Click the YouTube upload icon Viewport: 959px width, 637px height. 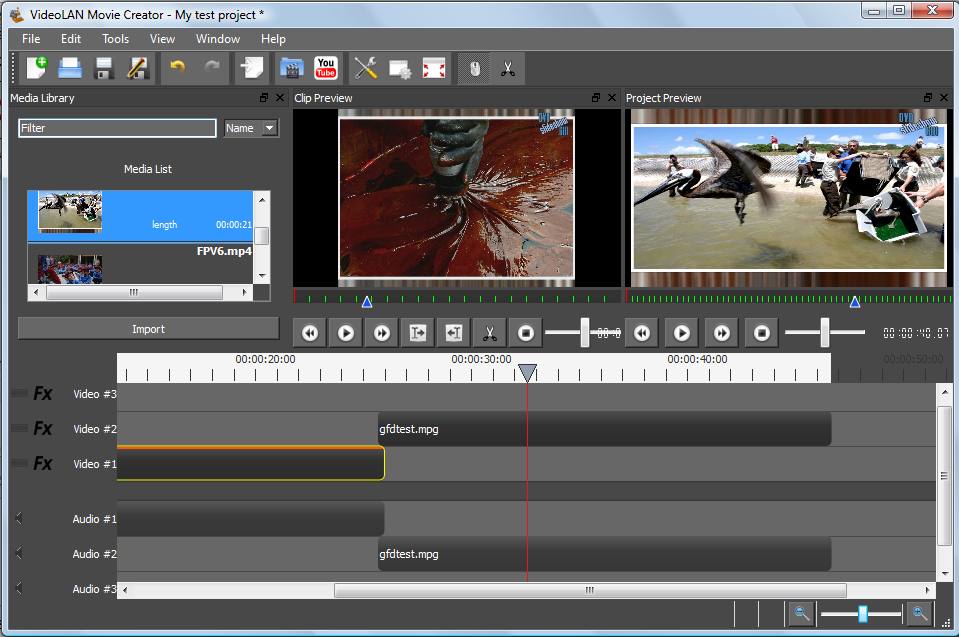(x=325, y=68)
